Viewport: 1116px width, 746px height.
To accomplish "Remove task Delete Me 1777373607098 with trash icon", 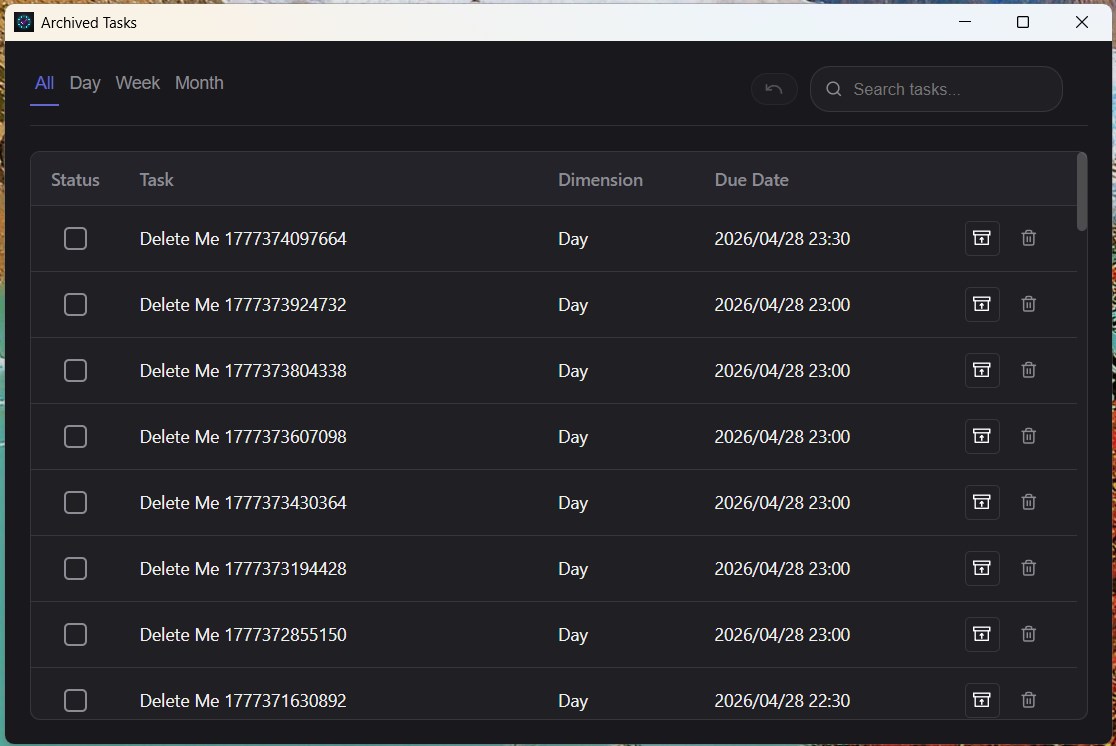I will [x=1028, y=436].
